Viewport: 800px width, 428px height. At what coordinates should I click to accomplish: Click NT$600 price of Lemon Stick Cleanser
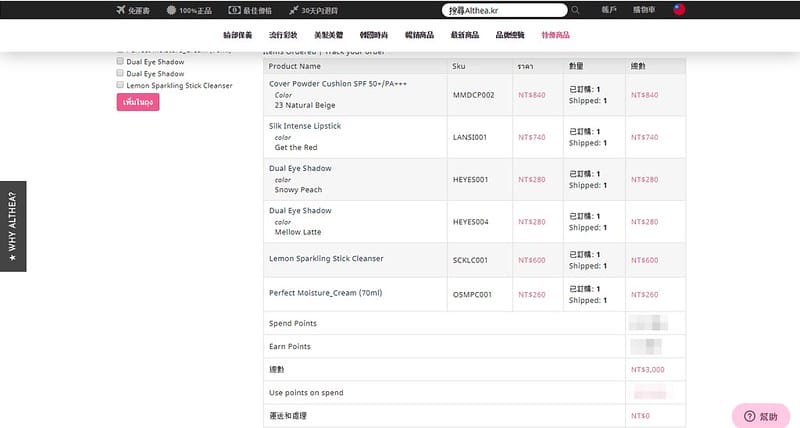pyautogui.click(x=532, y=260)
